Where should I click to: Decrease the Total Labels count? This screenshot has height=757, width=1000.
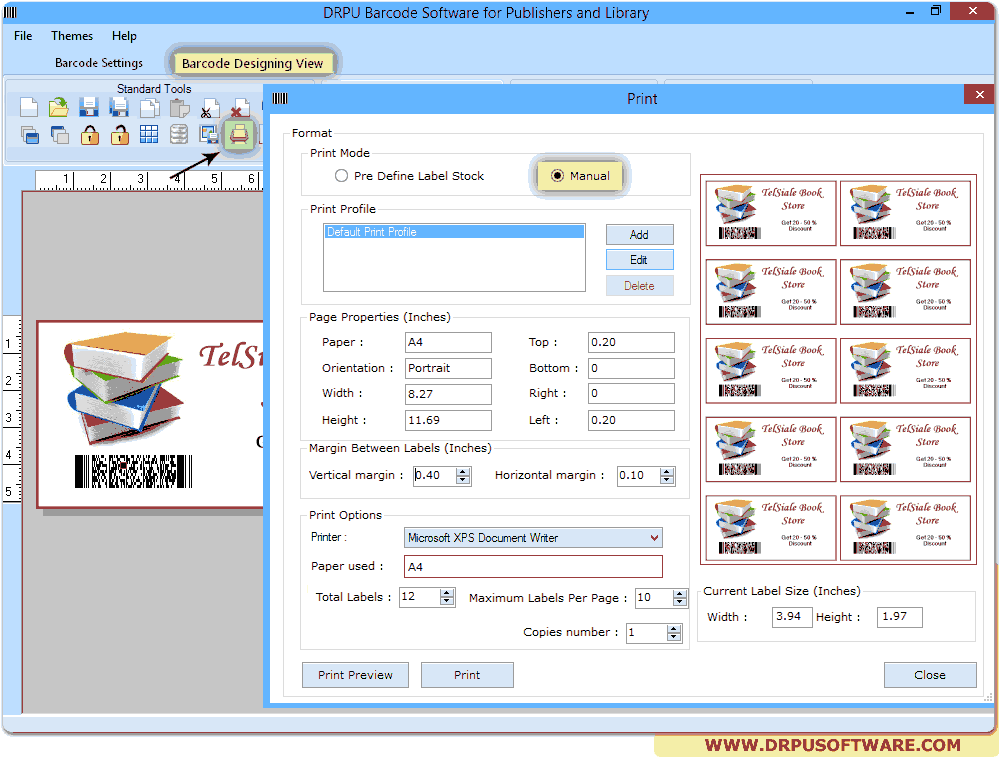tap(447, 601)
